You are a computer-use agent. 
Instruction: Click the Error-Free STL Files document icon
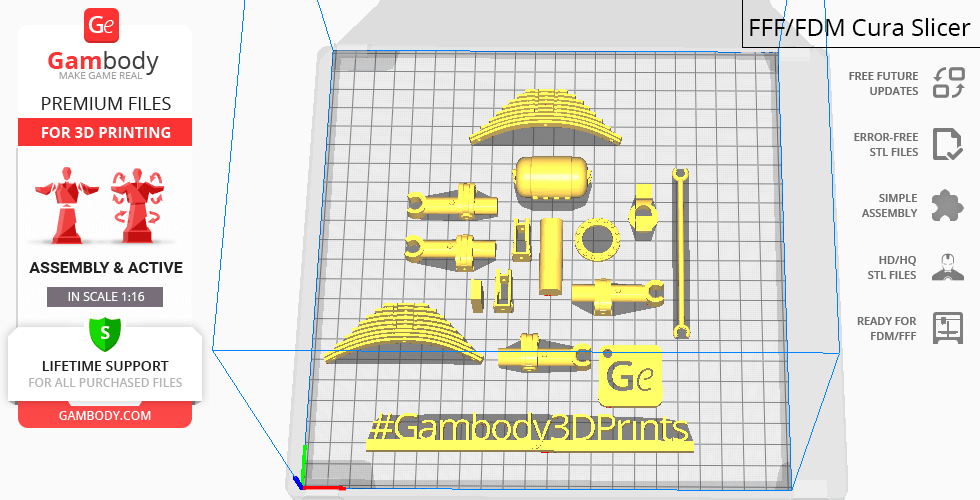pos(946,144)
